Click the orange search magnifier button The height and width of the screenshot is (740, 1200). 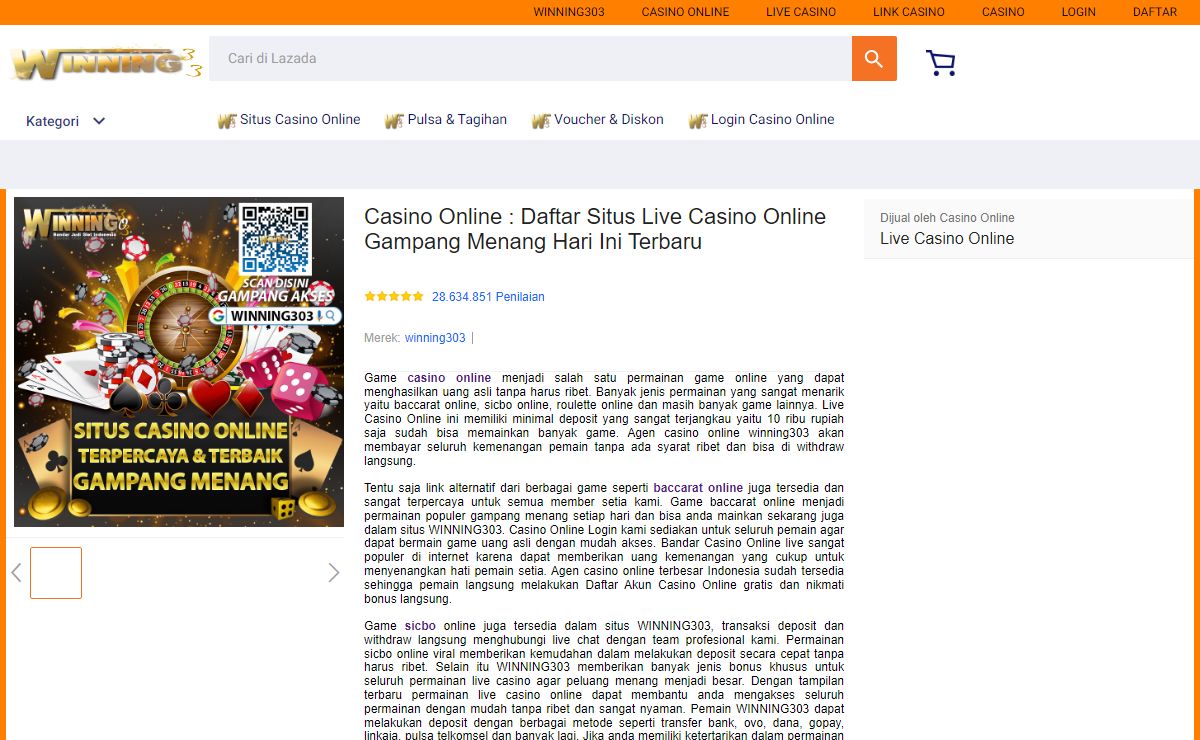pyautogui.click(x=874, y=59)
